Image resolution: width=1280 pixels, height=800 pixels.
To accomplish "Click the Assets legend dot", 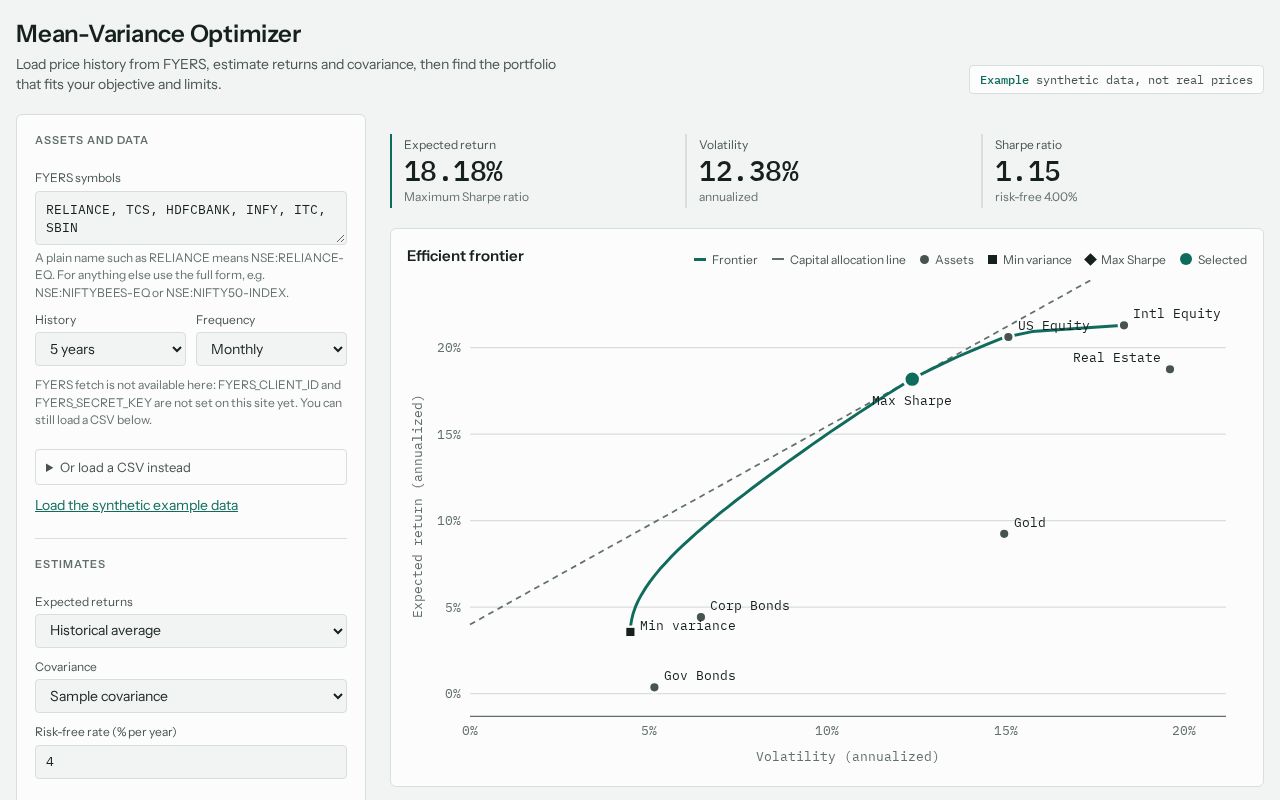I will tap(924, 260).
